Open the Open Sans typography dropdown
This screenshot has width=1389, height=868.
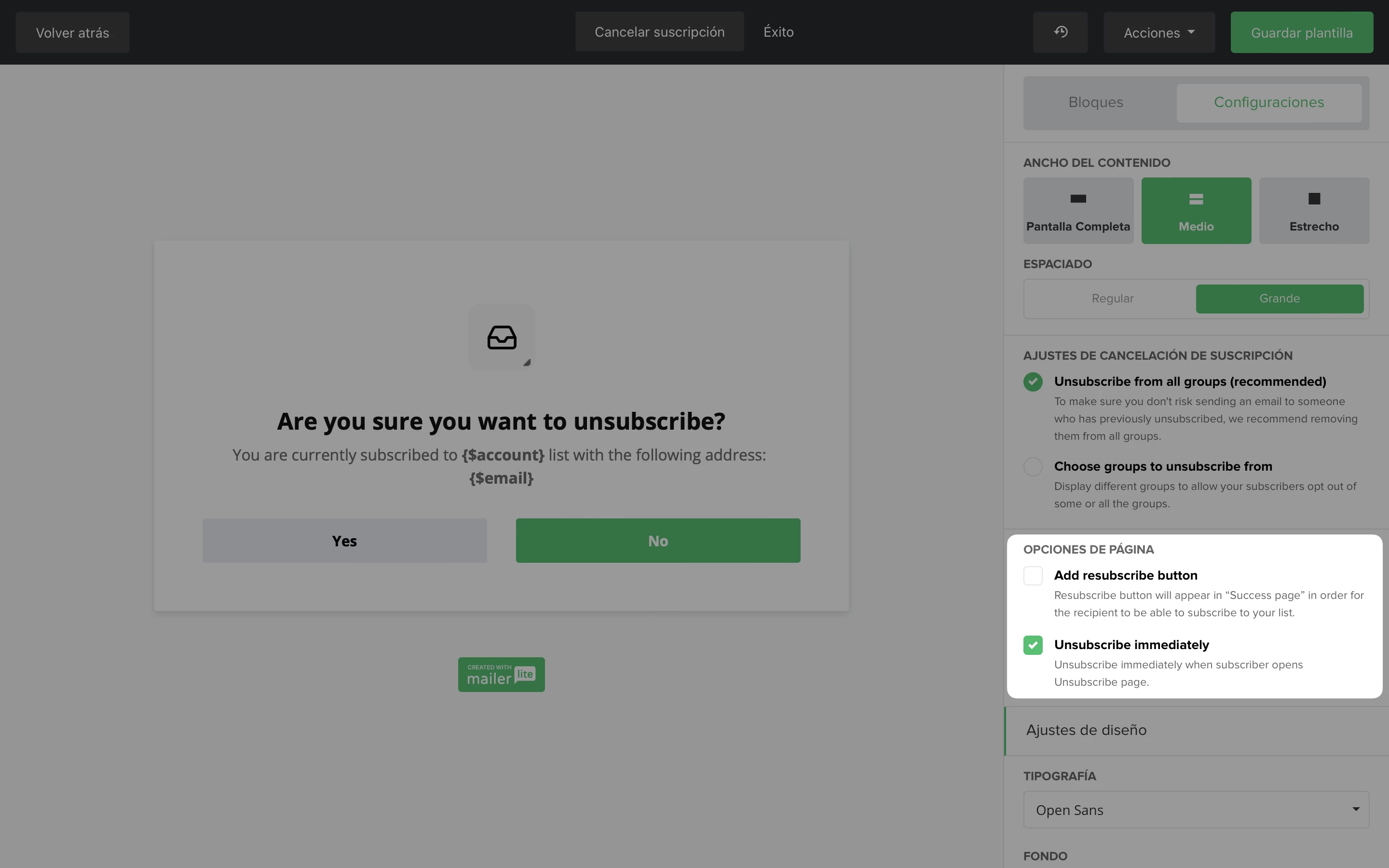tap(1196, 810)
